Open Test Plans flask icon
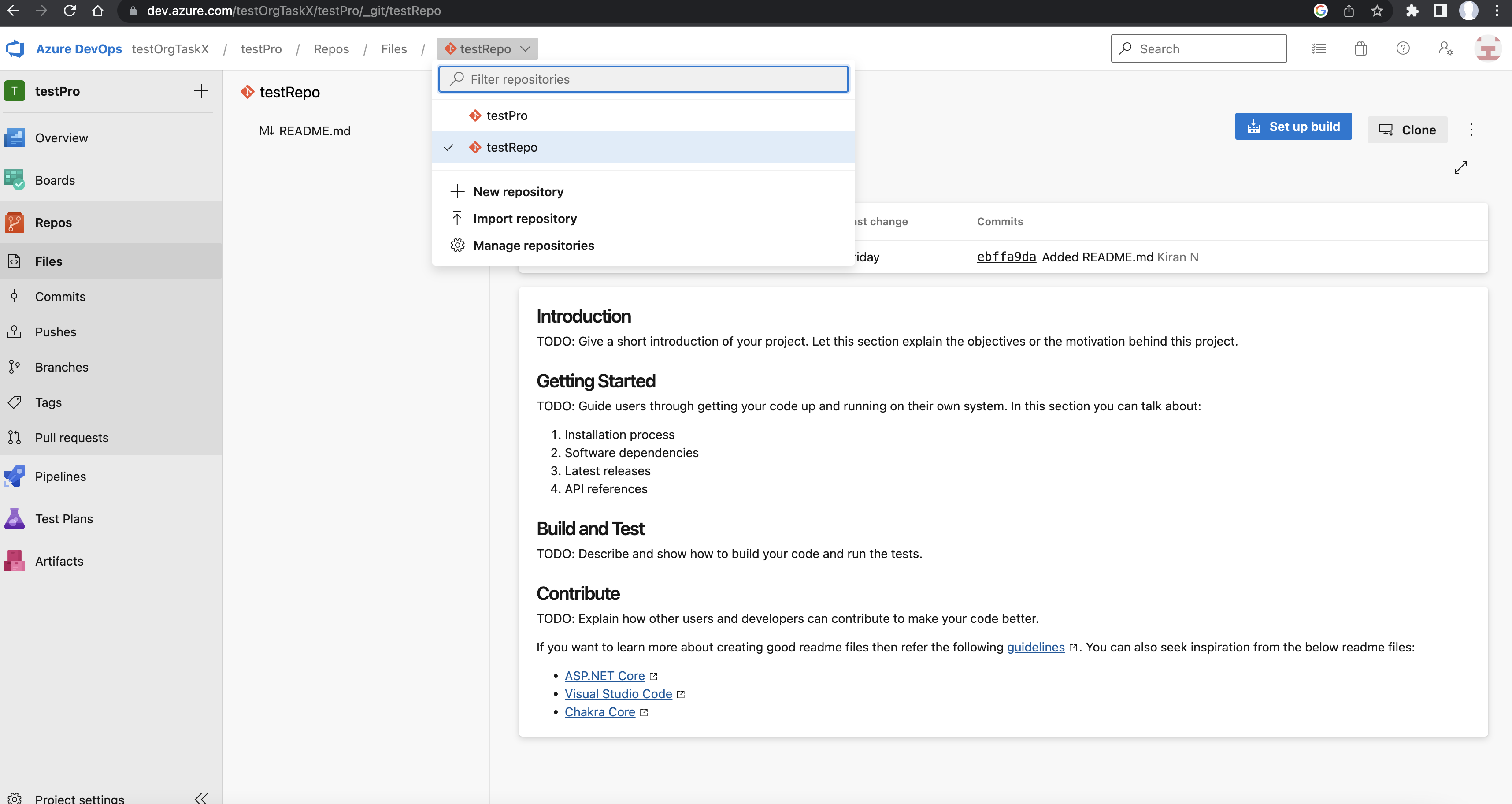The image size is (1512, 804). (14, 518)
